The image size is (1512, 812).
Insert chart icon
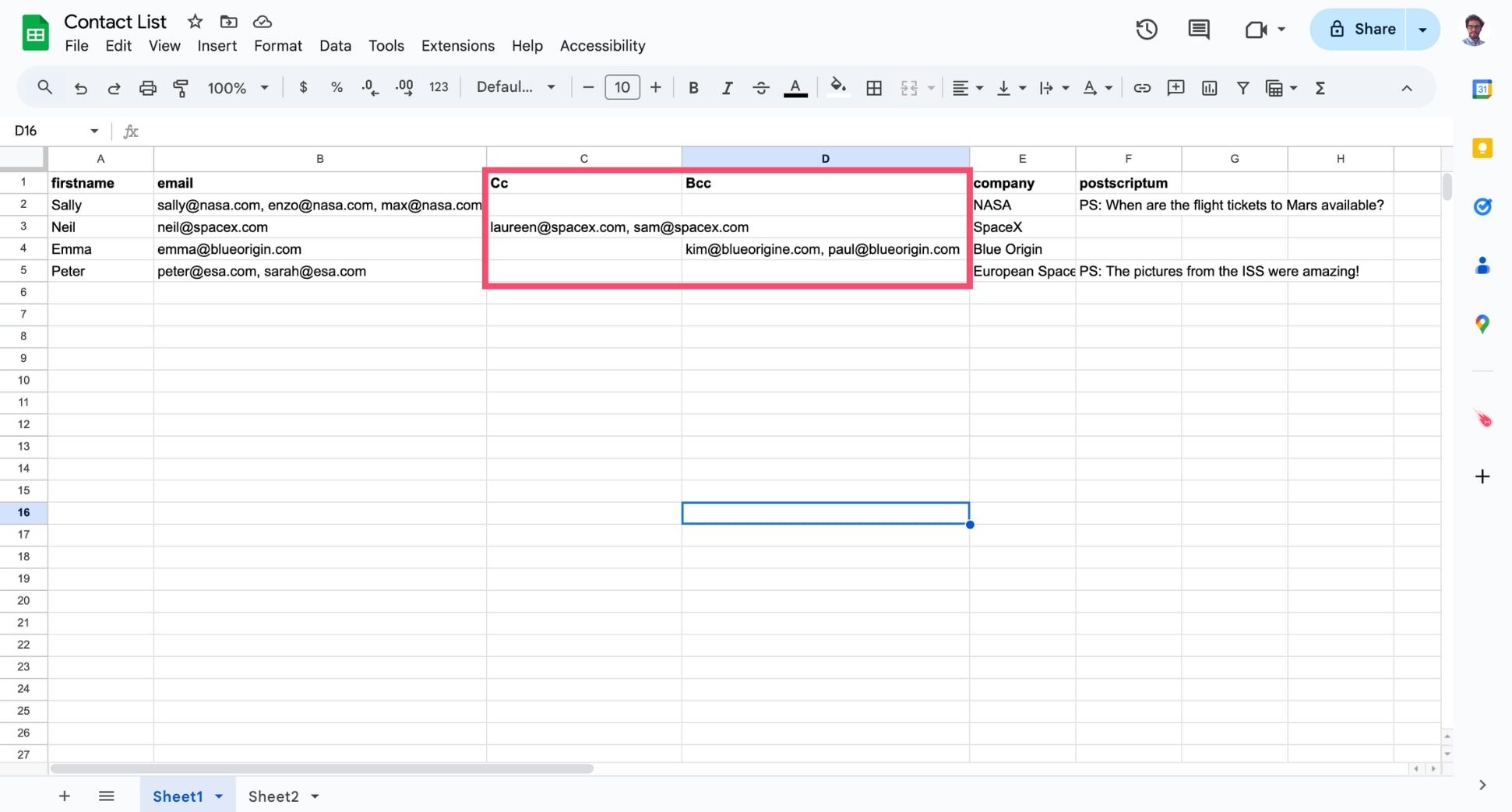pos(1209,88)
